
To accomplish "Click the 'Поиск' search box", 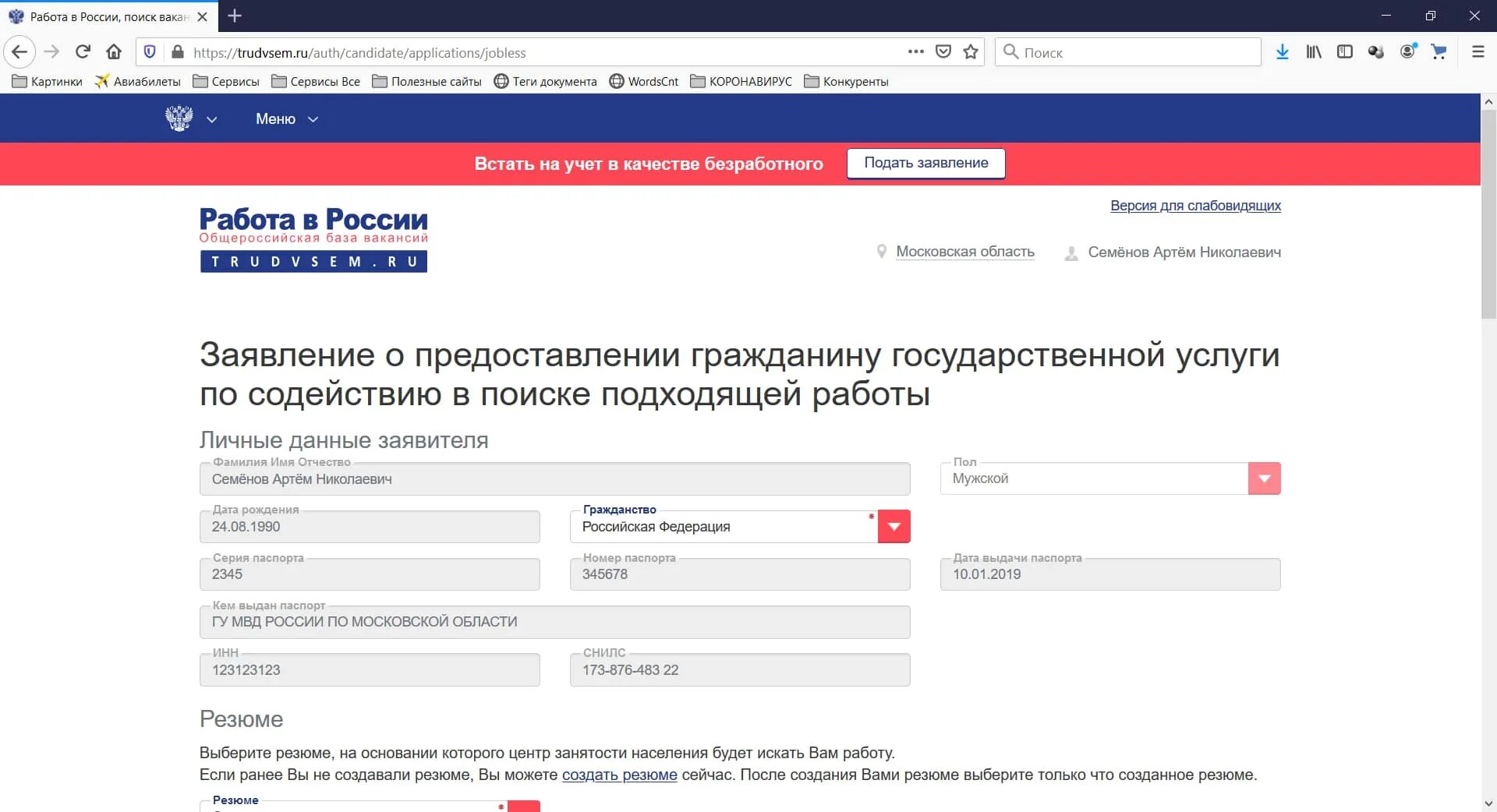I will click(1128, 52).
